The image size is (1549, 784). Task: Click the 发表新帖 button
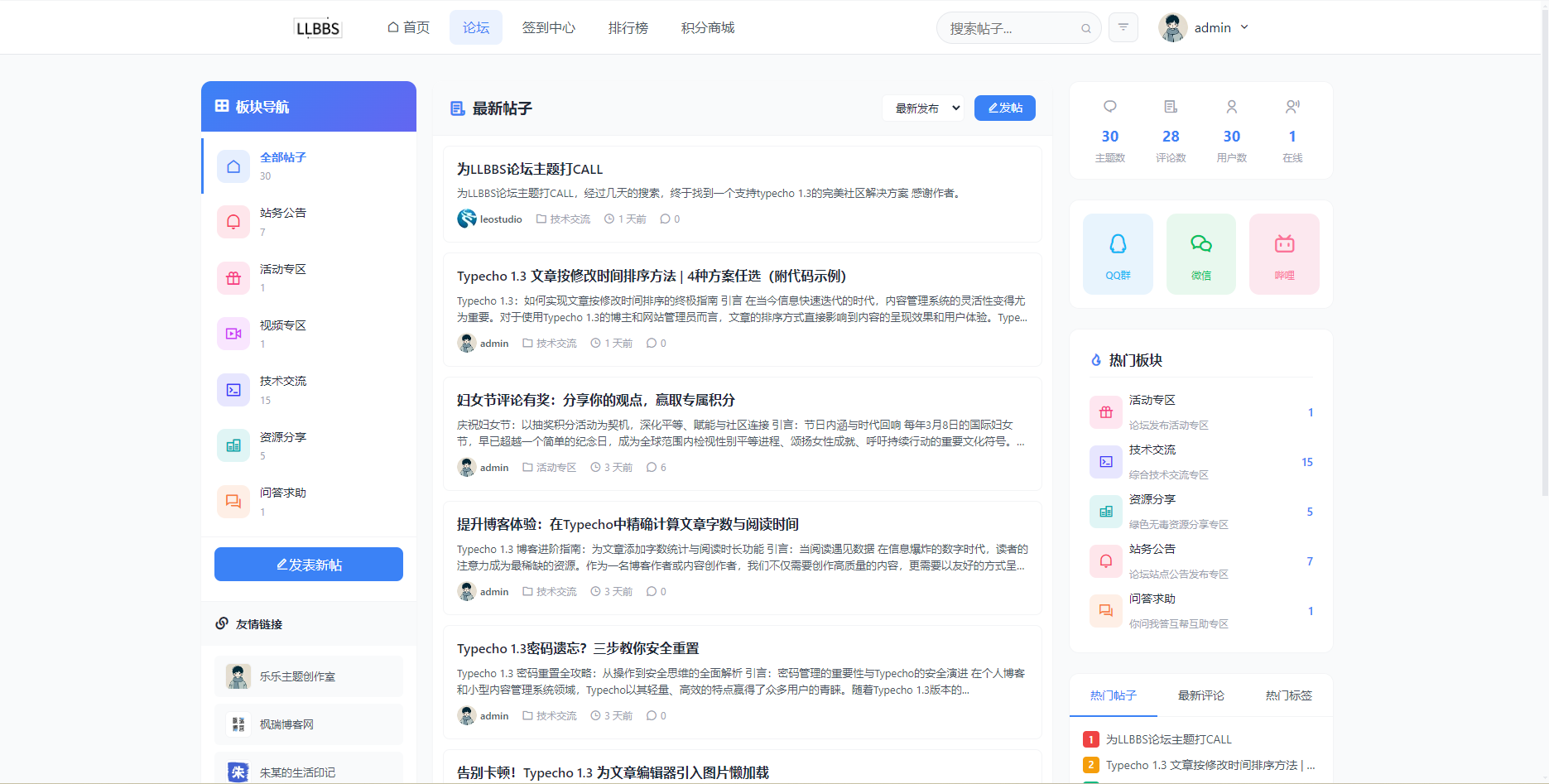[308, 564]
